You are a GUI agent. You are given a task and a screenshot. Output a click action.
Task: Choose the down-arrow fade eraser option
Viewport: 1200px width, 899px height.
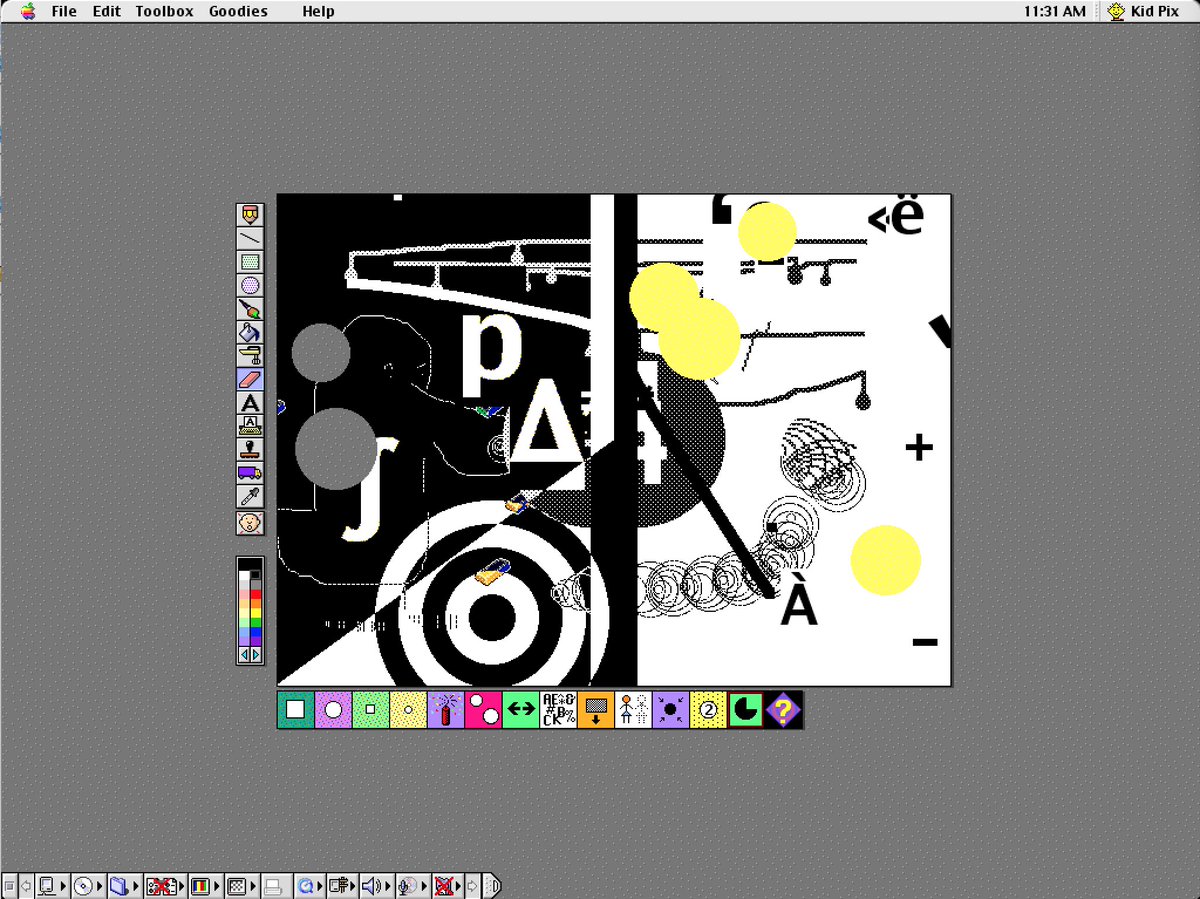click(x=596, y=710)
